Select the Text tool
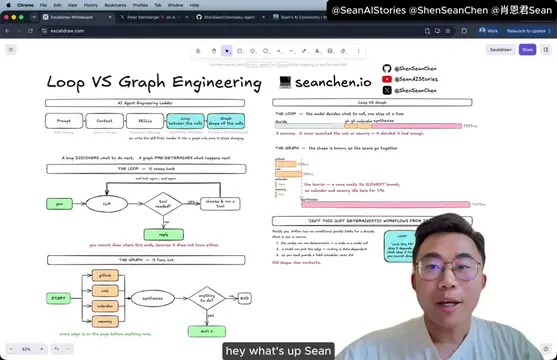The height and width of the screenshot is (360, 557). click(317, 51)
